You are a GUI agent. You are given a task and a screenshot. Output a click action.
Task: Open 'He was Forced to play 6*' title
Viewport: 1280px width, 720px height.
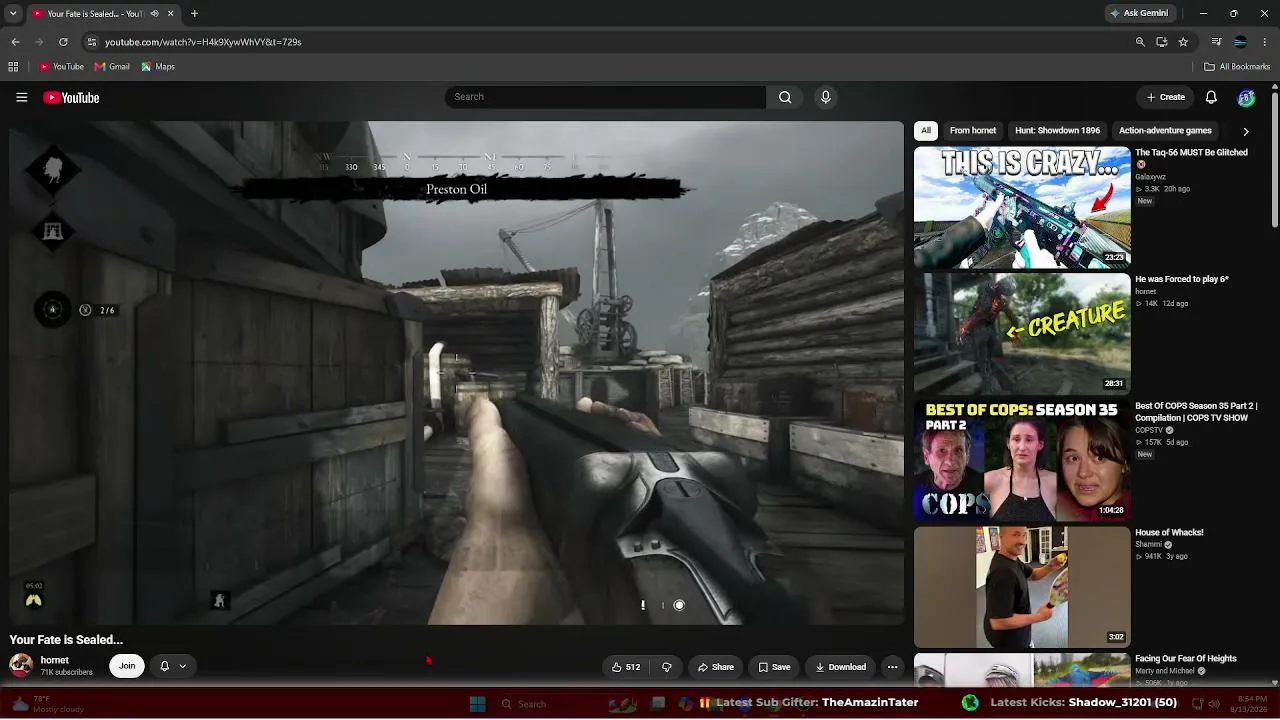pyautogui.click(x=1181, y=279)
